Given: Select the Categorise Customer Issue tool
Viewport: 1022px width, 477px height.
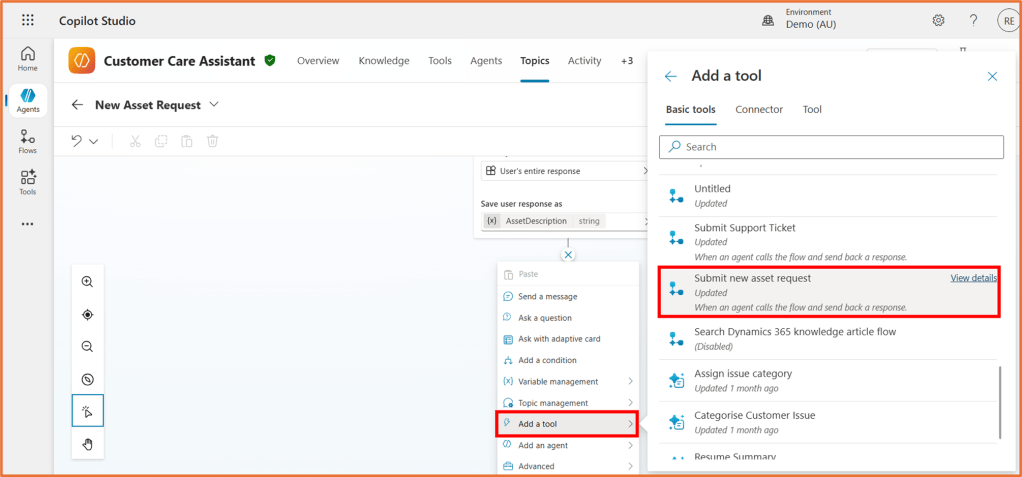Looking at the screenshot, I should pyautogui.click(x=828, y=422).
